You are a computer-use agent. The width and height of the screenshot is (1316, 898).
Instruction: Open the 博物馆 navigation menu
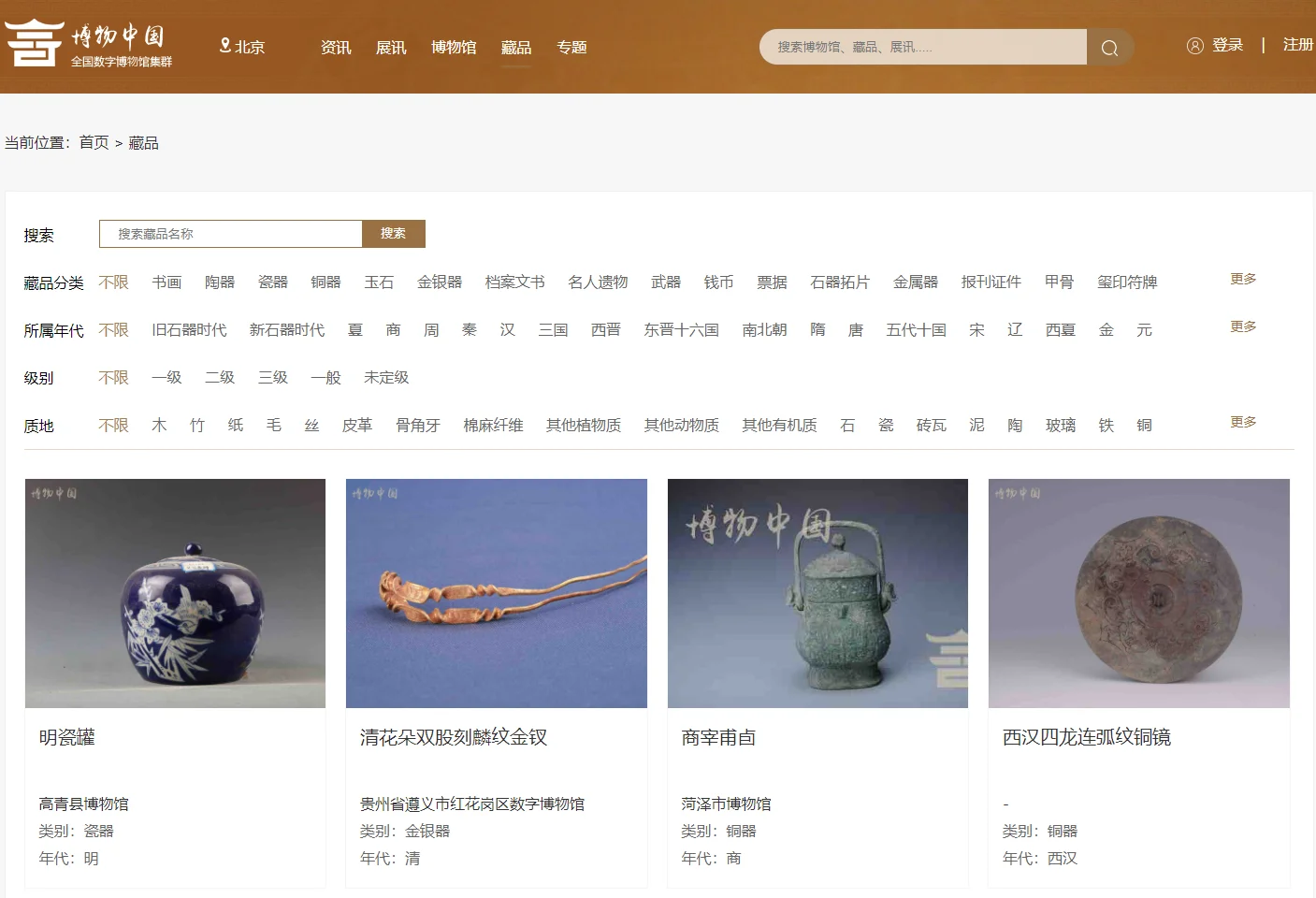click(x=454, y=47)
